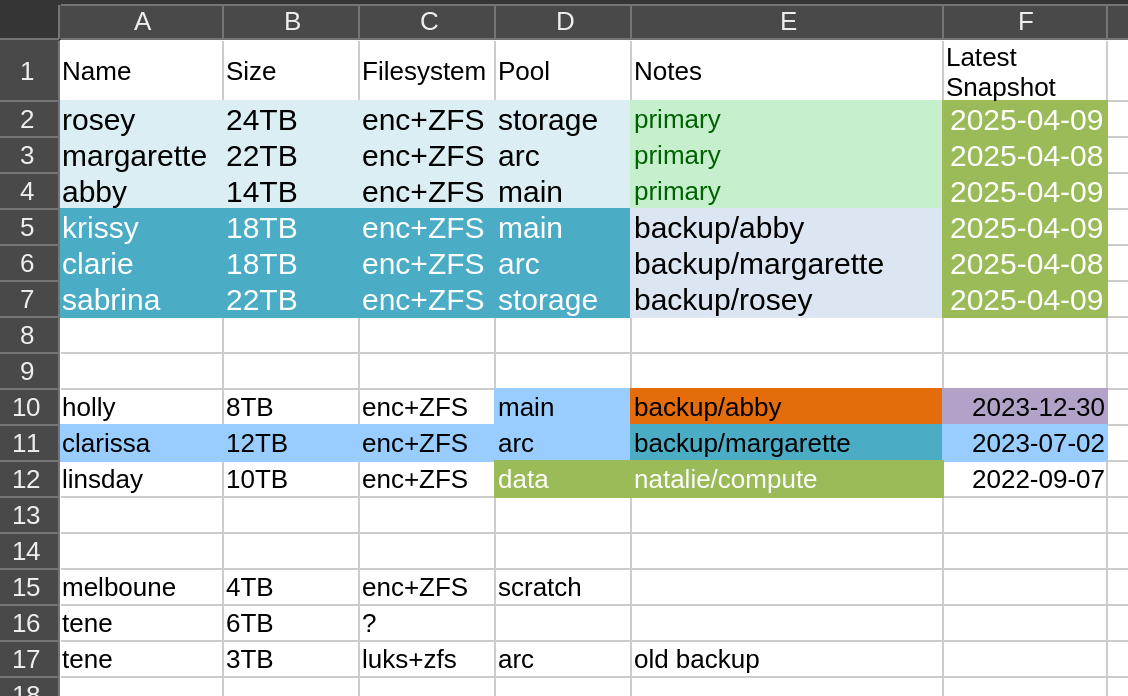Screen dimensions: 1128x696
Task: Select row 17 header
Action: tap(29, 659)
